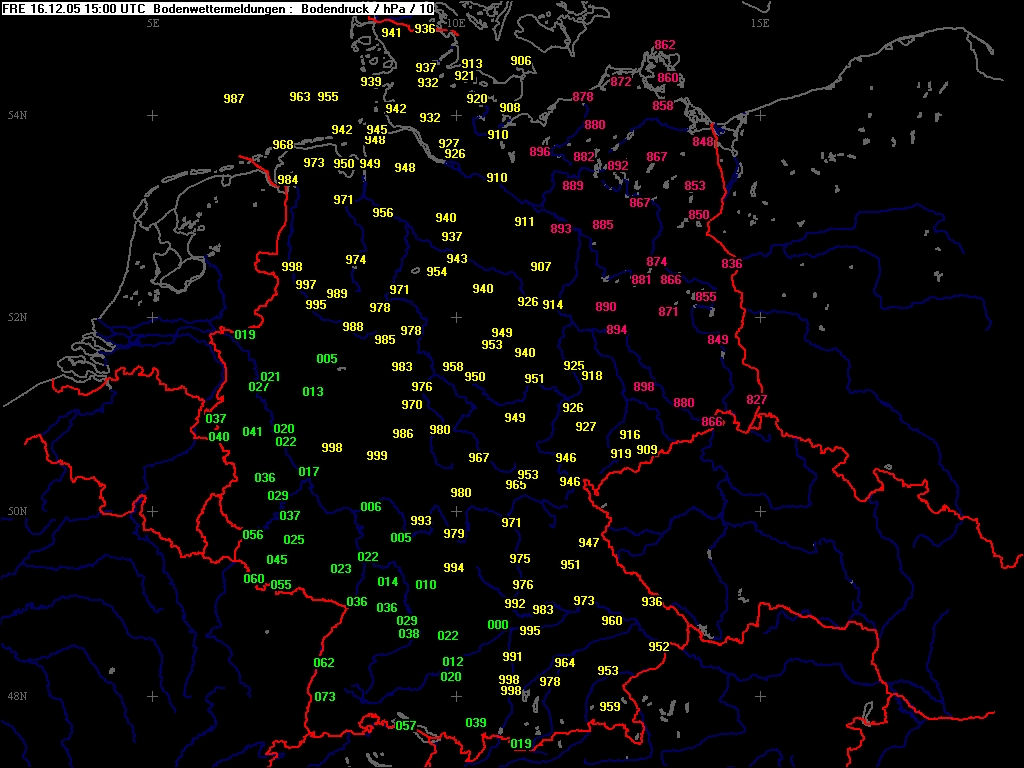Pick the pink reading 878
Viewport: 1024px width, 768px height.
[x=583, y=97]
